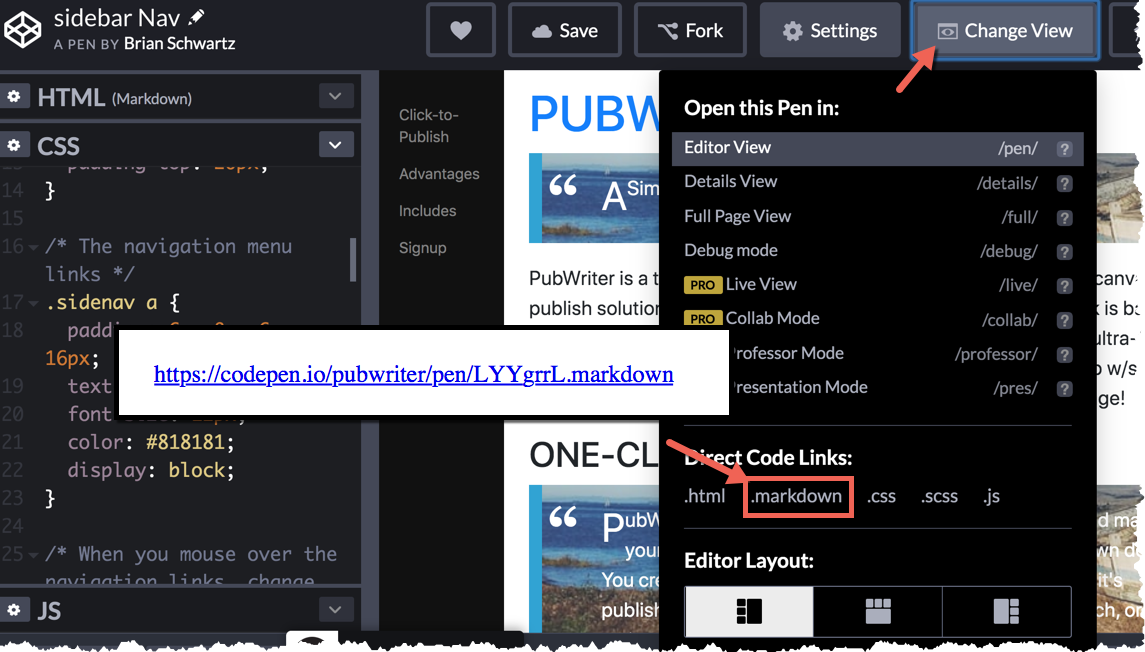
Task: Expand the JS panel dropdown chevron
Action: click(x=336, y=610)
